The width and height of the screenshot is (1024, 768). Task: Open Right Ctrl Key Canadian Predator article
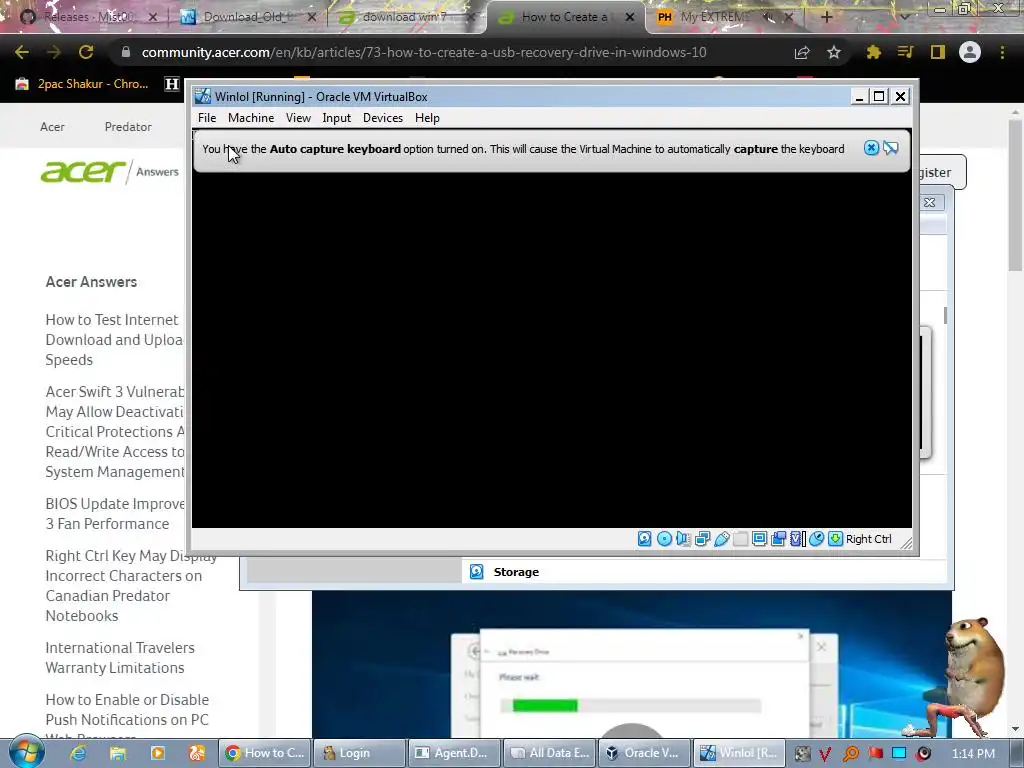[131, 586]
